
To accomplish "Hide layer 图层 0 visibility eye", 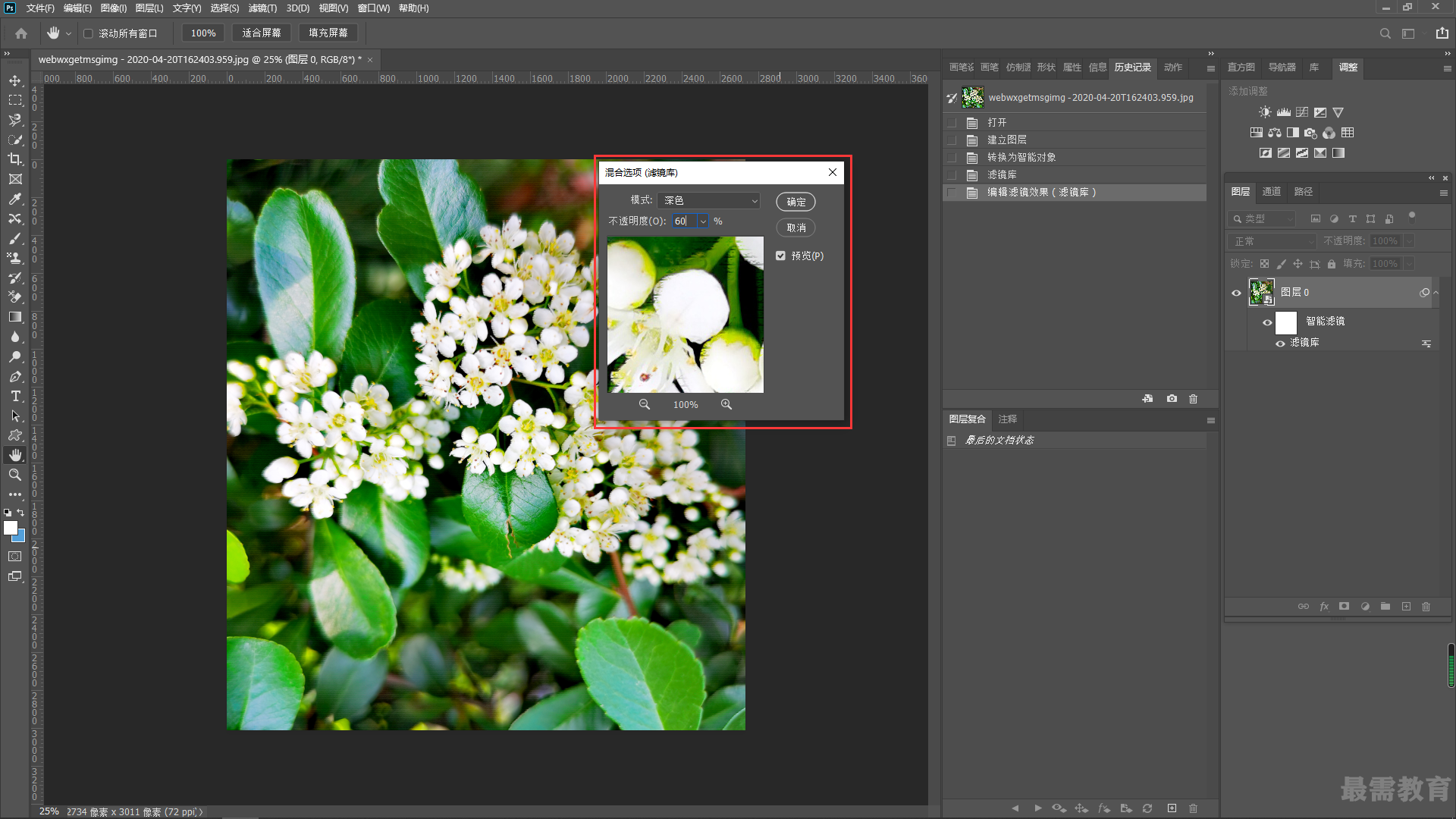I will pos(1236,293).
